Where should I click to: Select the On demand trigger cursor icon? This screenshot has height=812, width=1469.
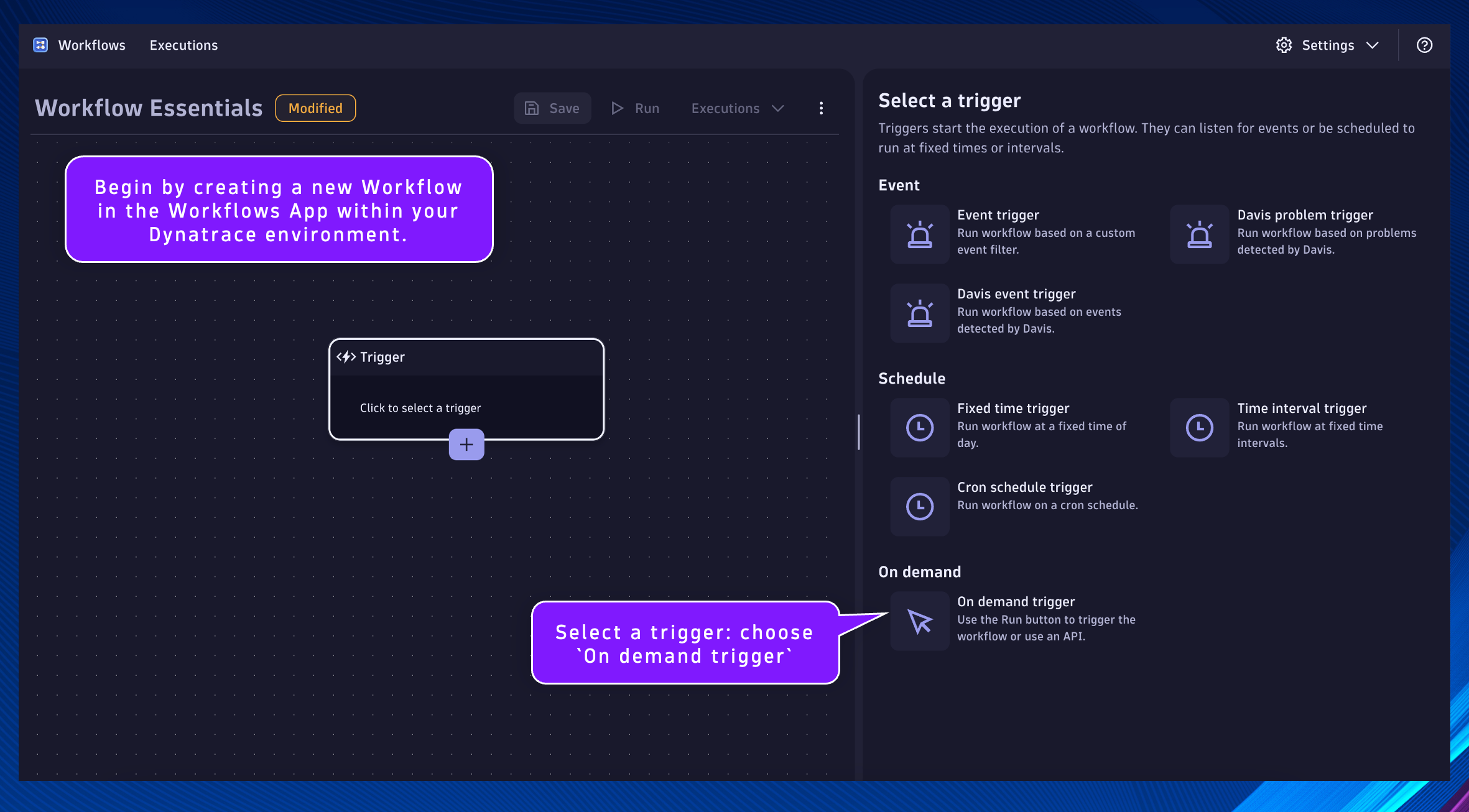[920, 621]
